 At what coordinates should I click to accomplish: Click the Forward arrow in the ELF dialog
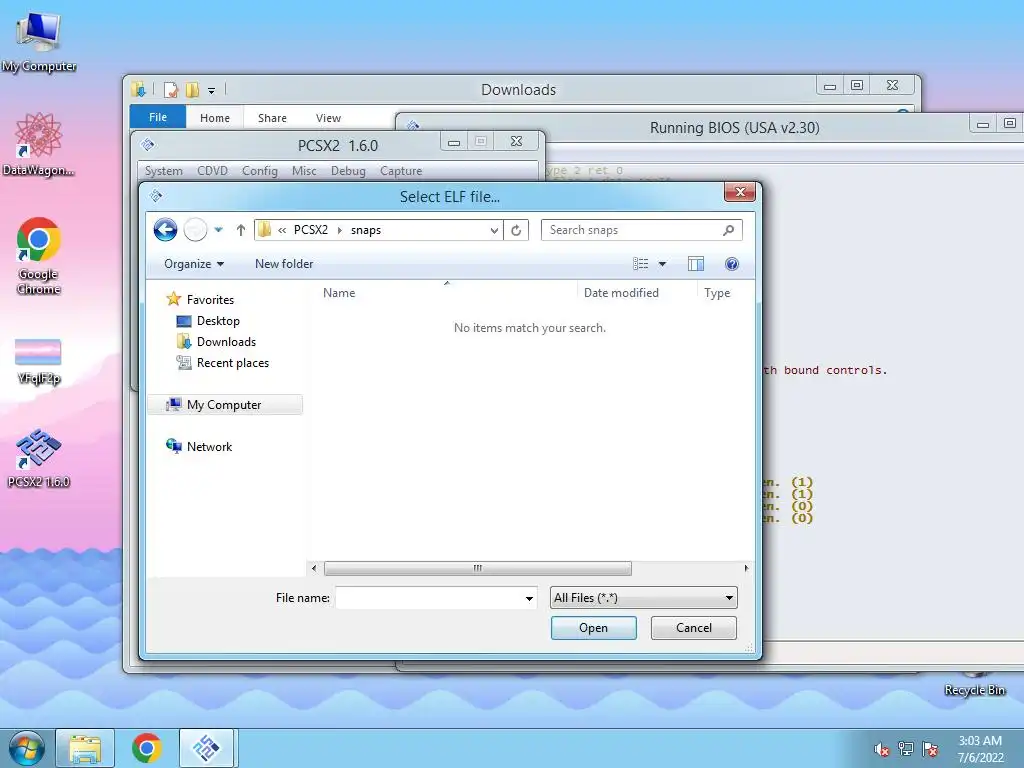tap(195, 230)
